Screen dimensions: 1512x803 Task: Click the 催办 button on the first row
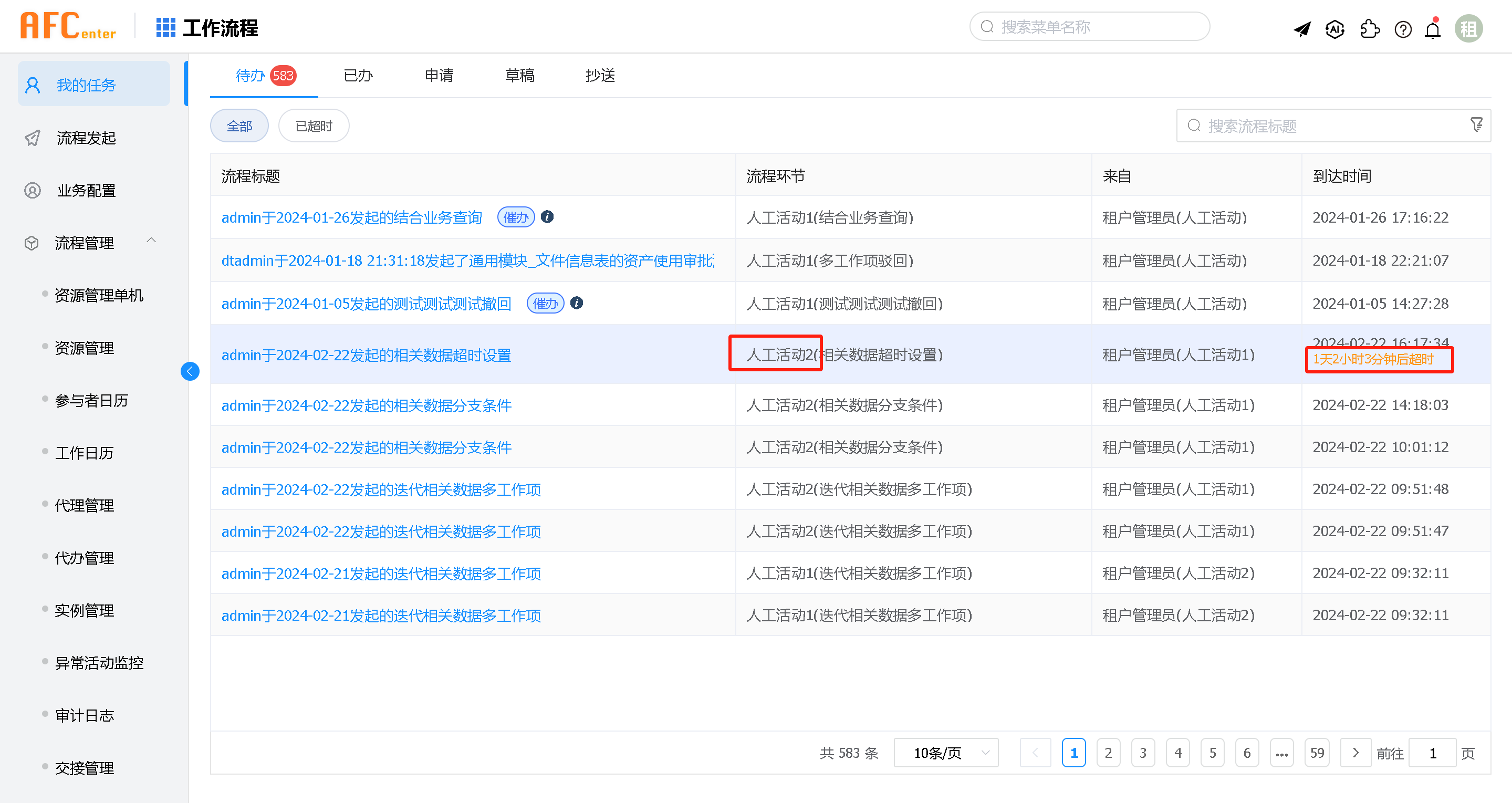[515, 216]
